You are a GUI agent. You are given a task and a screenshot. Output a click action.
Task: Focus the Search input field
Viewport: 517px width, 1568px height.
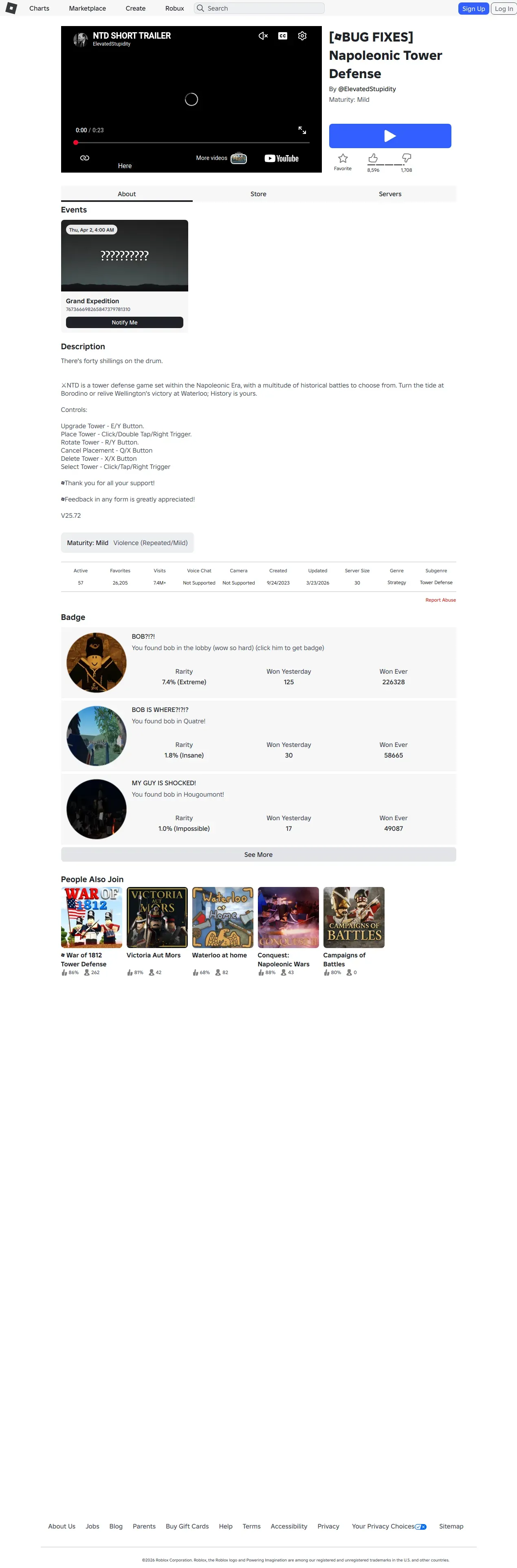coord(260,9)
